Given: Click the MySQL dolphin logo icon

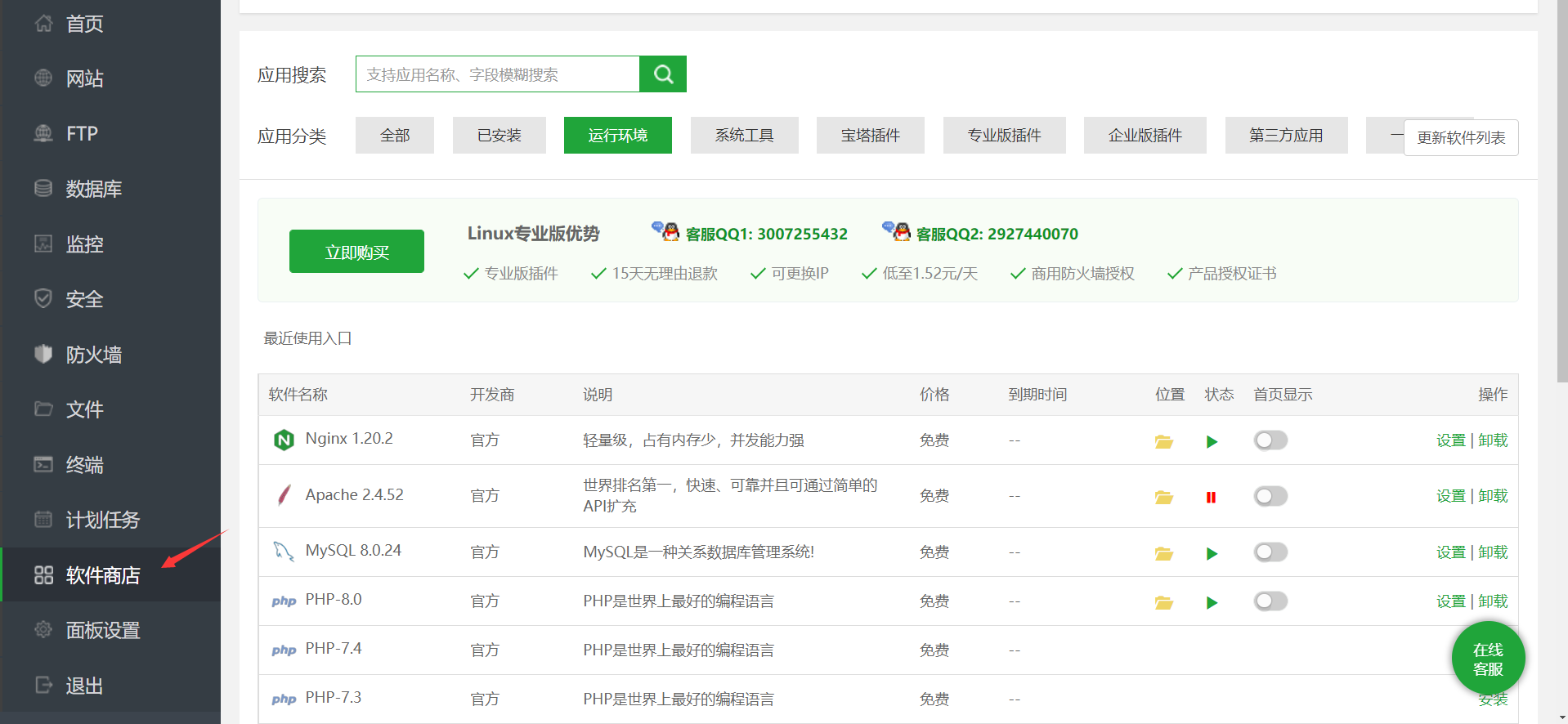Looking at the screenshot, I should [284, 552].
